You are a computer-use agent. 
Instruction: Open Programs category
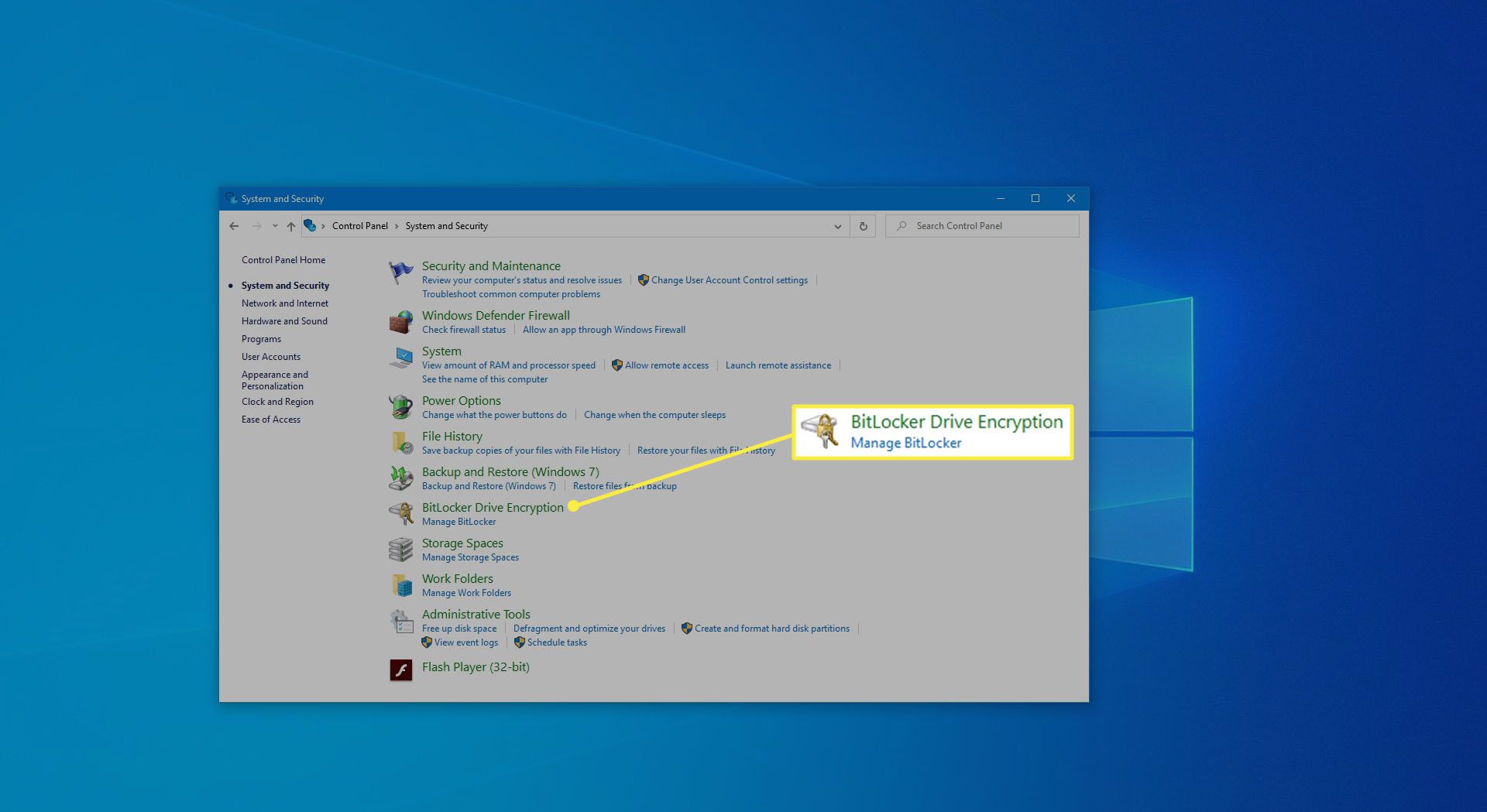(261, 339)
